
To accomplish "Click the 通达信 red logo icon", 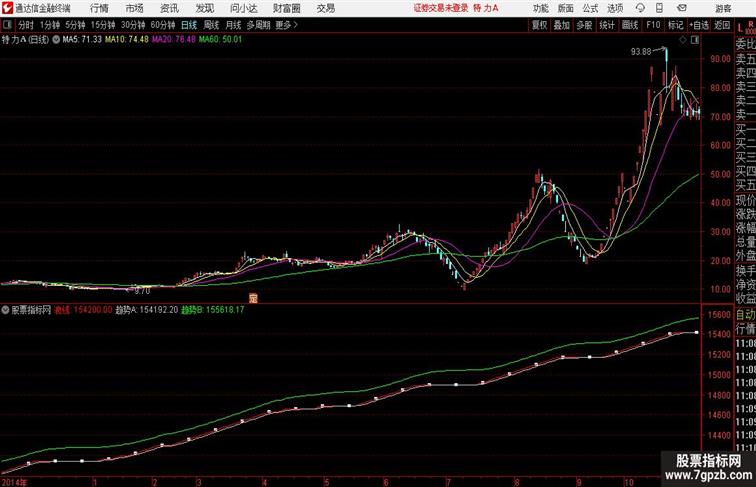I will click(x=7, y=8).
